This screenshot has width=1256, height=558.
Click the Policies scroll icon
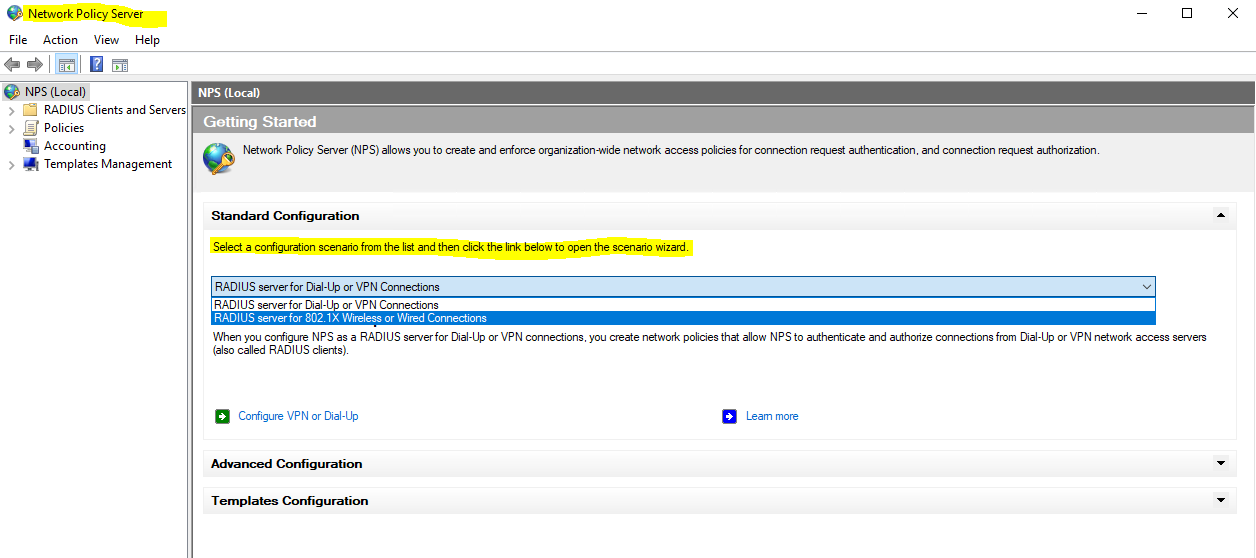click(31, 128)
